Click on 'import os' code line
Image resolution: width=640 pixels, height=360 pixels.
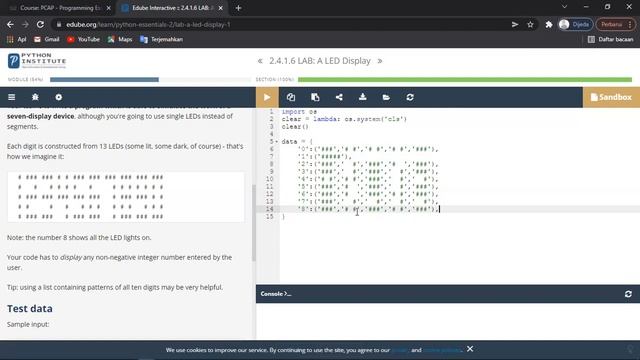299,111
